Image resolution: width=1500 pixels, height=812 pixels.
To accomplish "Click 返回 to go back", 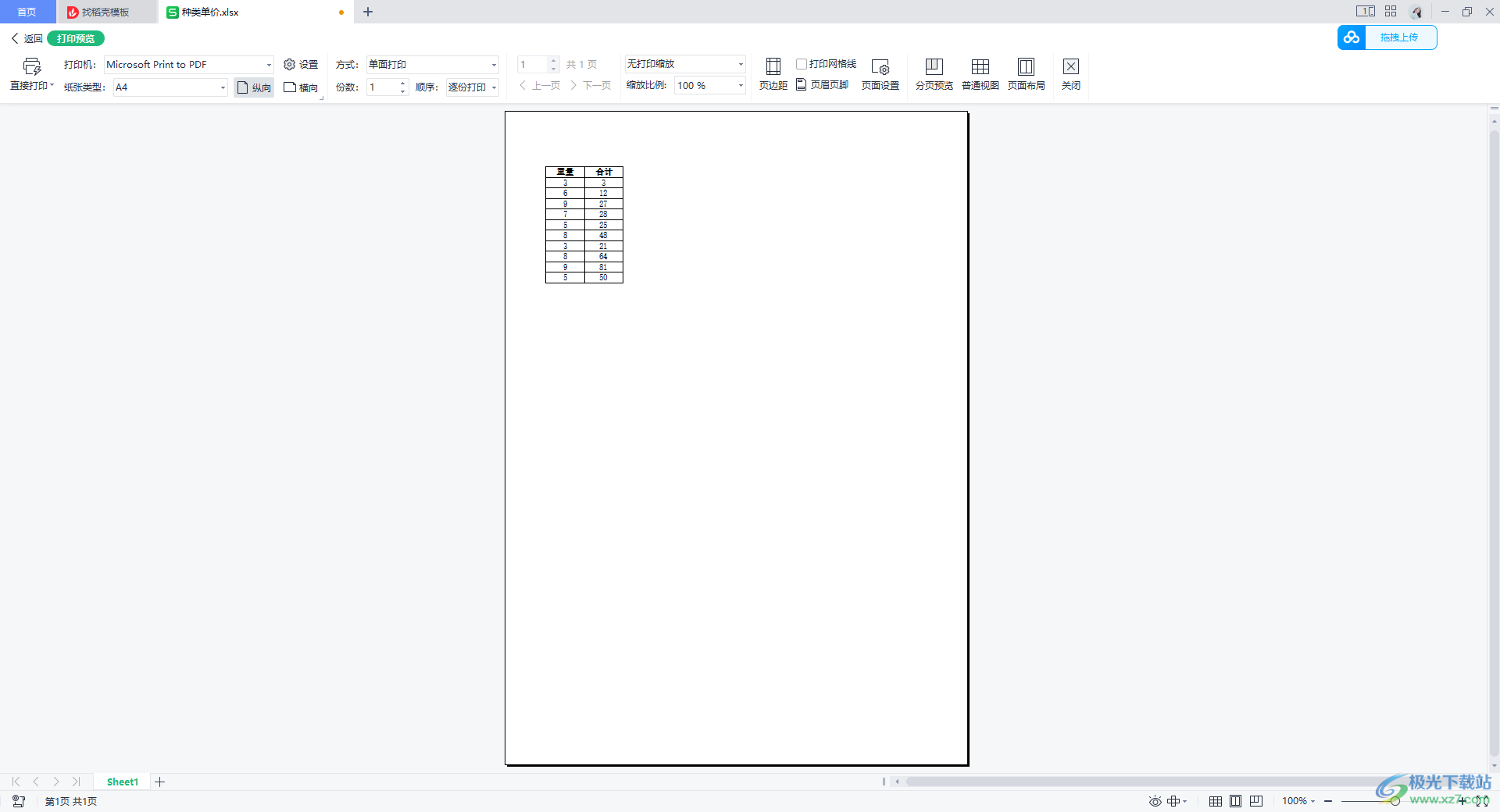I will pyautogui.click(x=27, y=38).
